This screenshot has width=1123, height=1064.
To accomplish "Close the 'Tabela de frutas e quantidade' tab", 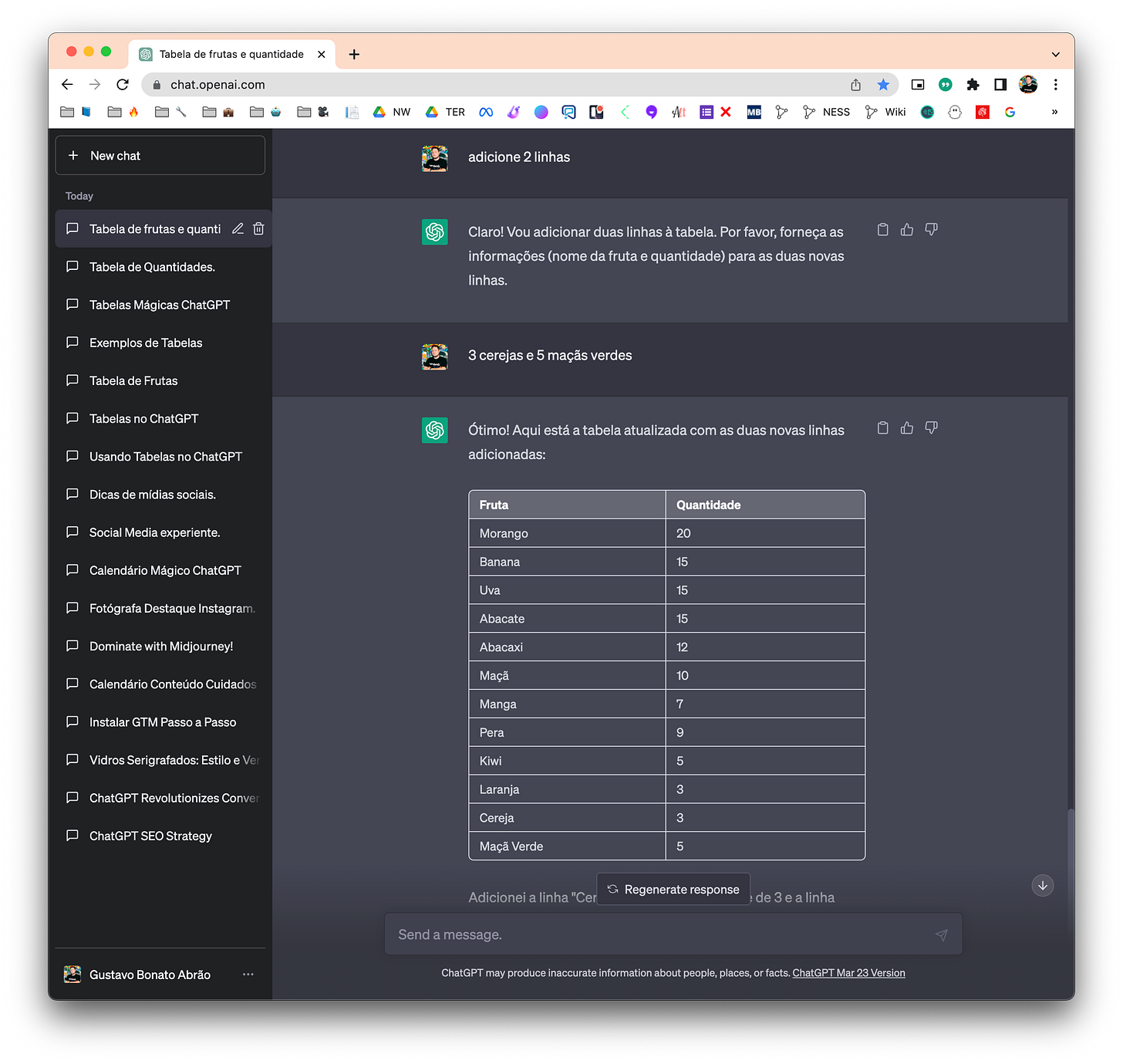I will point(322,54).
